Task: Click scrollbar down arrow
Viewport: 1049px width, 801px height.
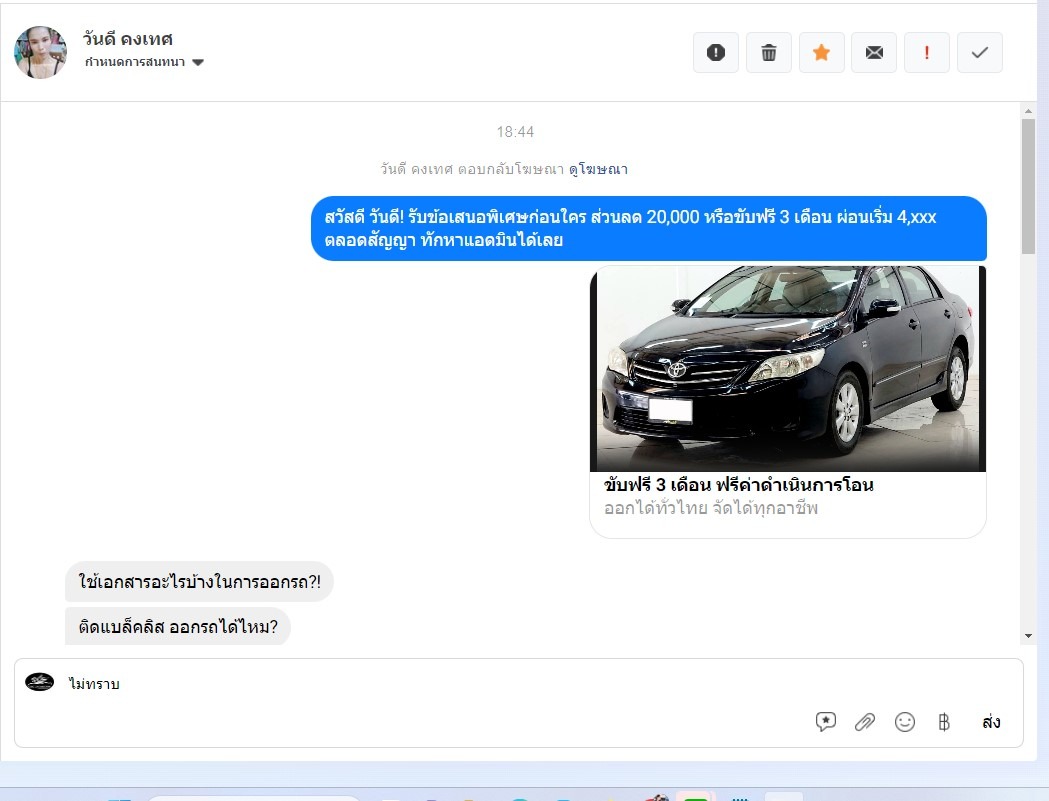Action: pos(1028,636)
